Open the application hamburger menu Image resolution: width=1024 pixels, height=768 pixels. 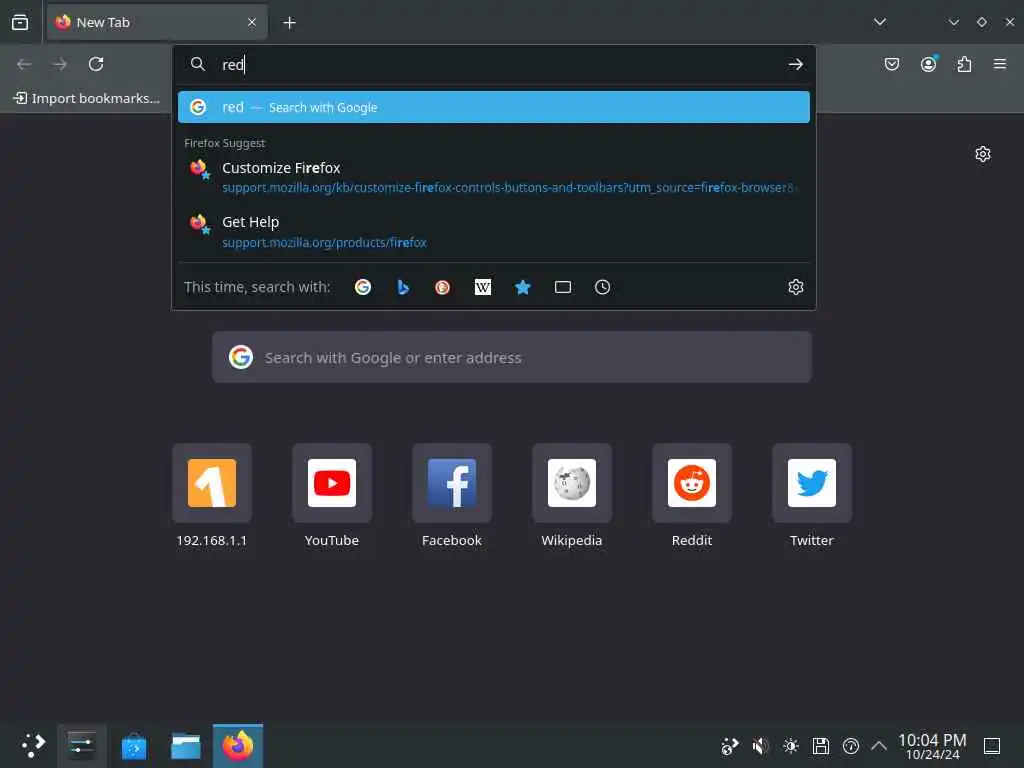point(1000,64)
